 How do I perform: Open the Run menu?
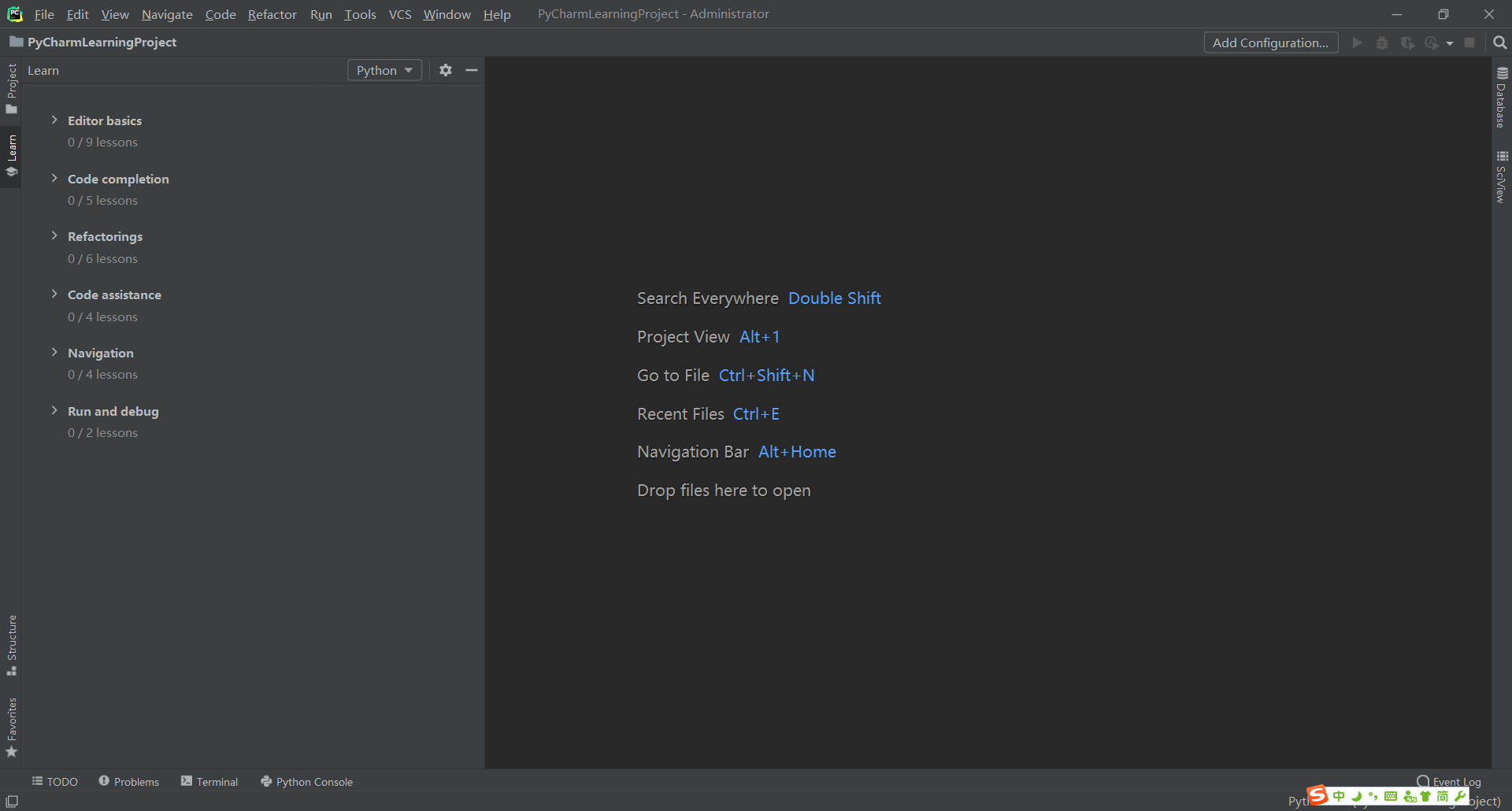[x=321, y=14]
